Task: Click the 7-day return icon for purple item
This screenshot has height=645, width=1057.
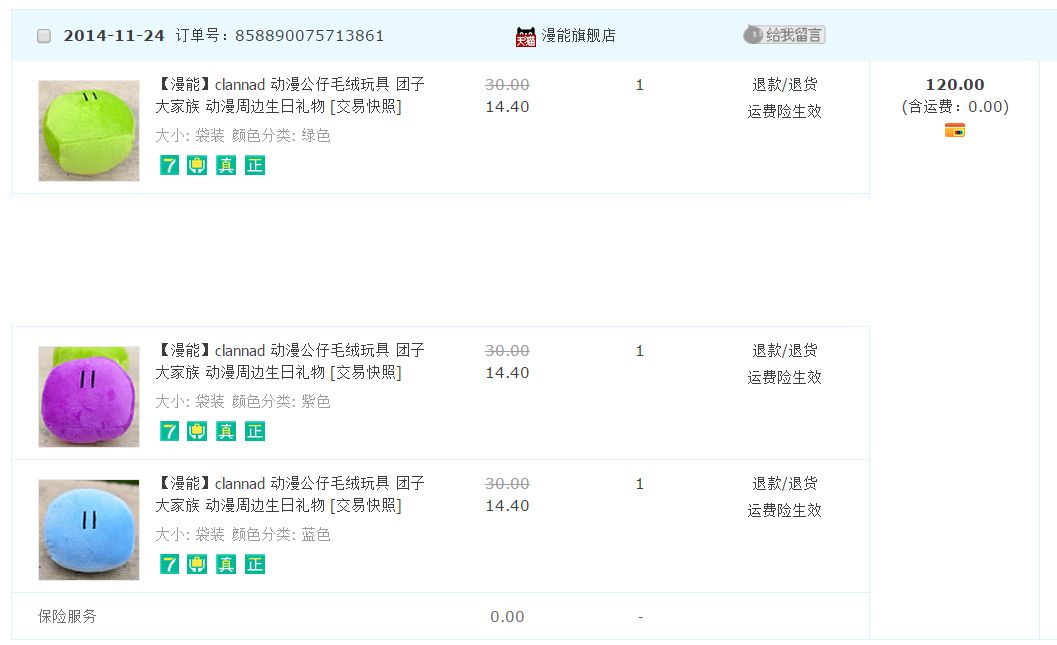Action: coord(170,431)
